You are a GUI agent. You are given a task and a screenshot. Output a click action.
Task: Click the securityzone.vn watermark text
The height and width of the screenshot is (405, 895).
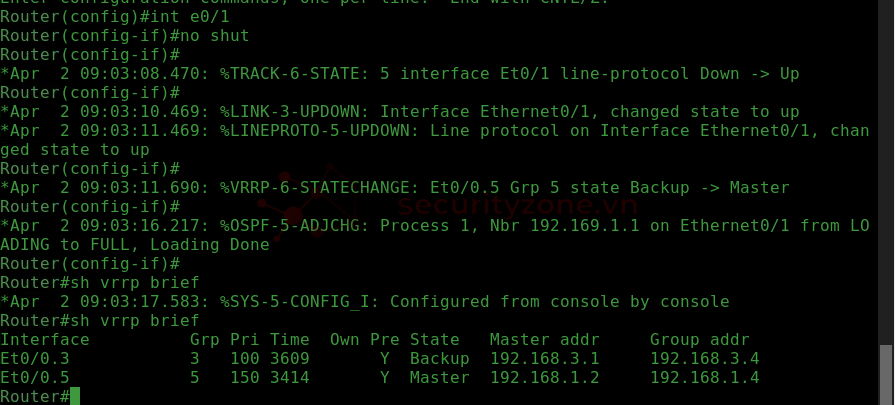pyautogui.click(x=517, y=205)
